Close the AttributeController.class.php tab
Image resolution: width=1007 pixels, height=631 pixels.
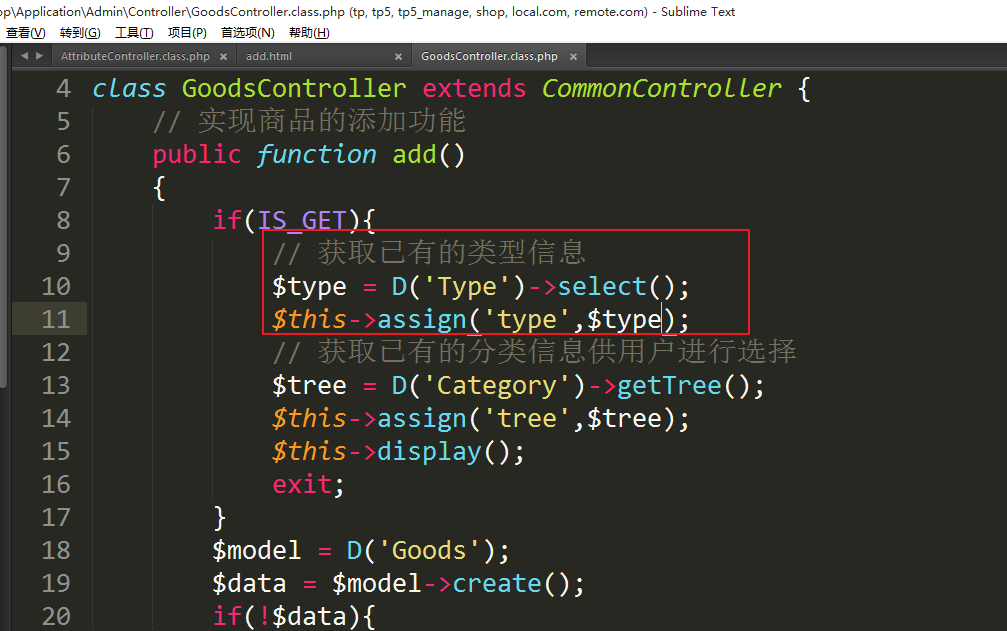pos(222,57)
